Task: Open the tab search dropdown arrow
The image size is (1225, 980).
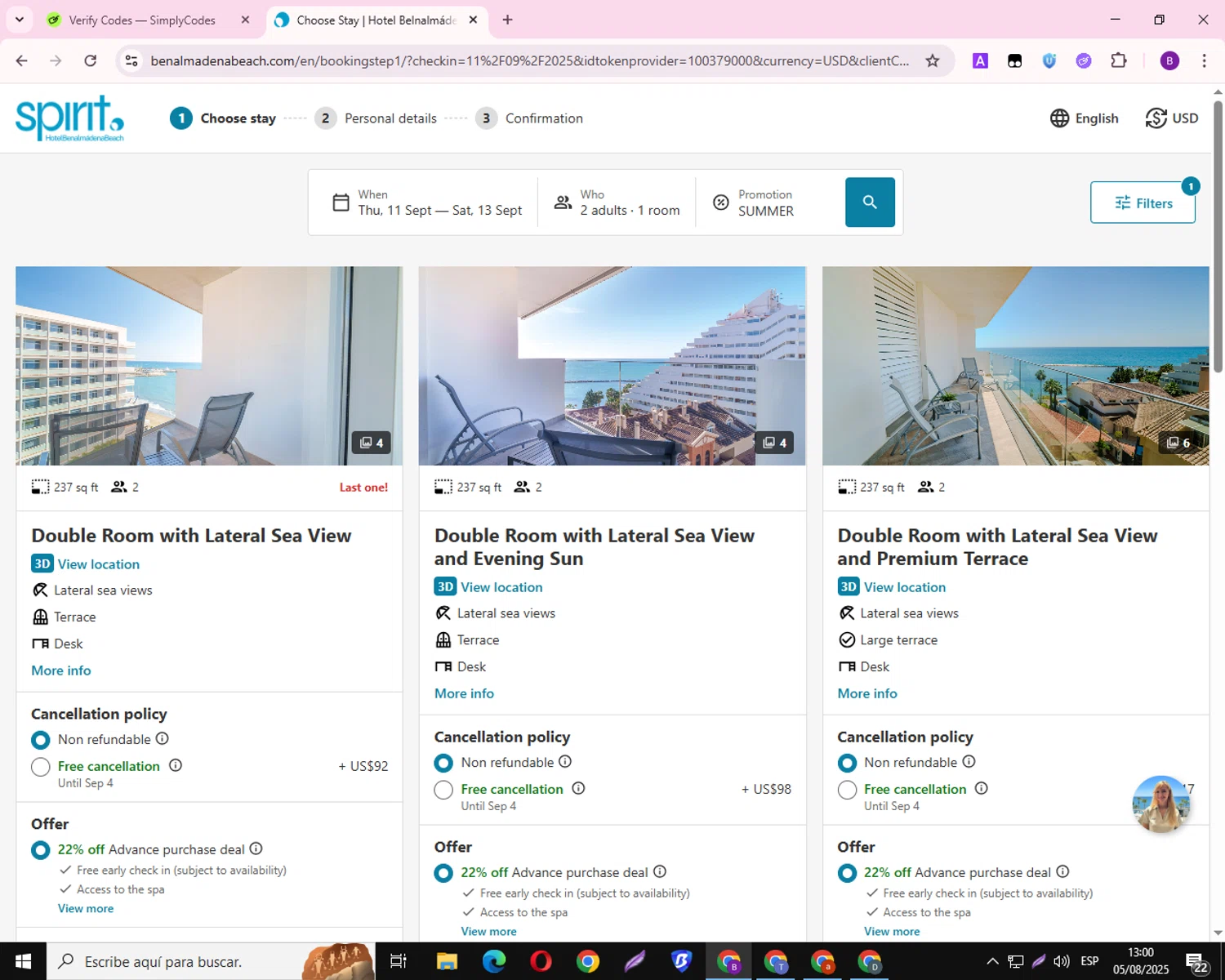Action: [20, 19]
